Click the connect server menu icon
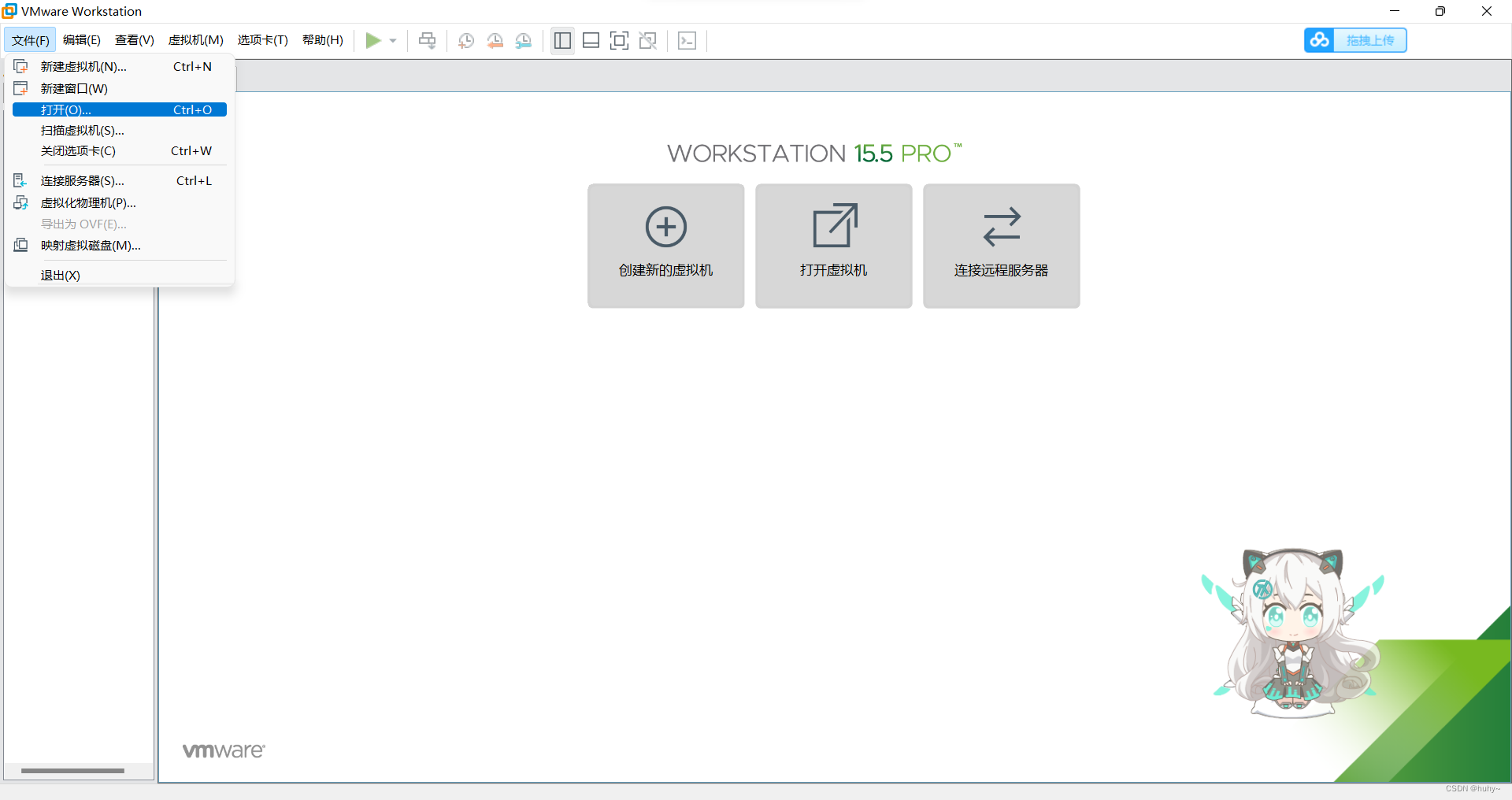The height and width of the screenshot is (800, 1512). [20, 180]
